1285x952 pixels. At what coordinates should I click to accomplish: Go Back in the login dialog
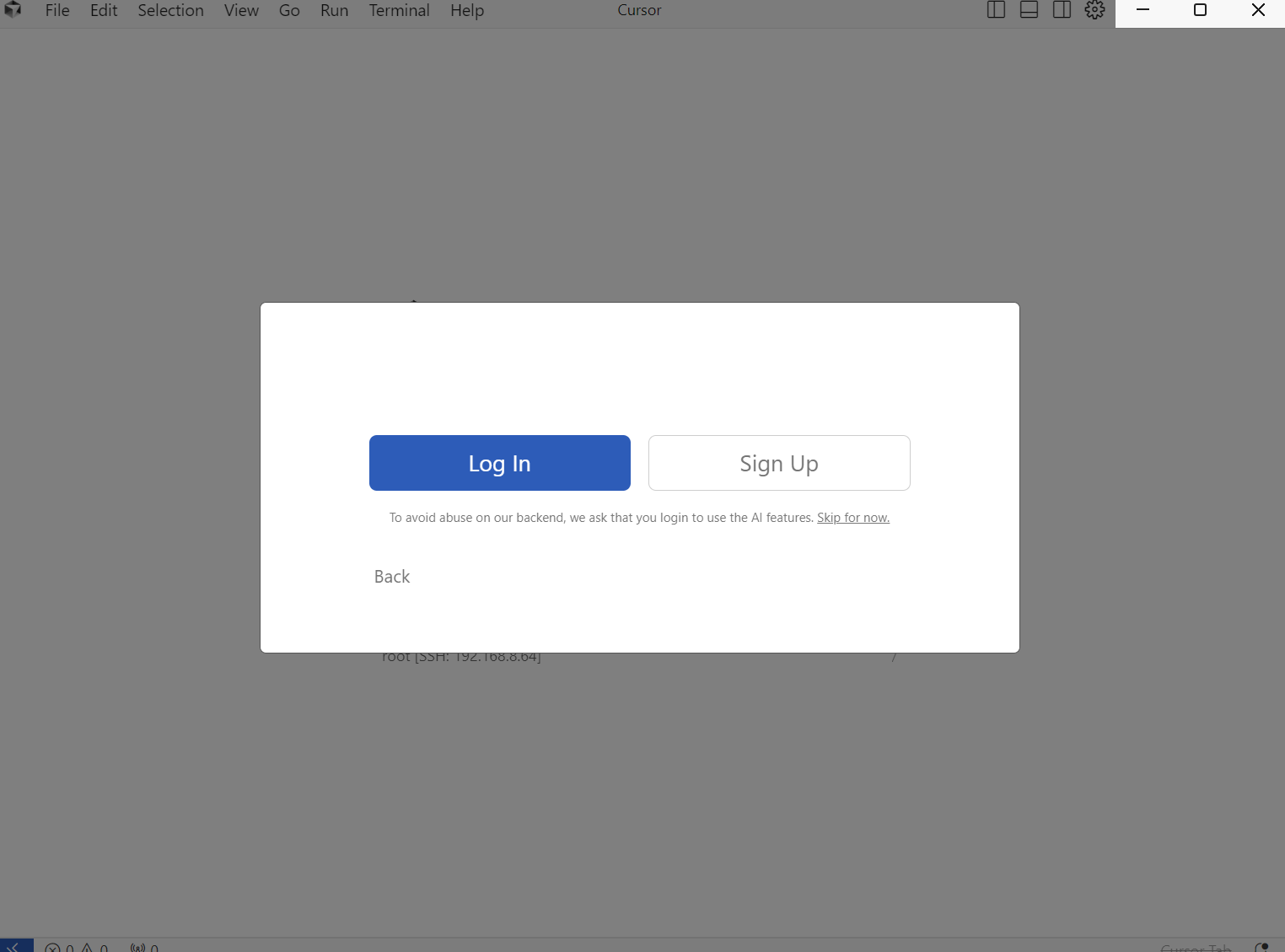(392, 577)
